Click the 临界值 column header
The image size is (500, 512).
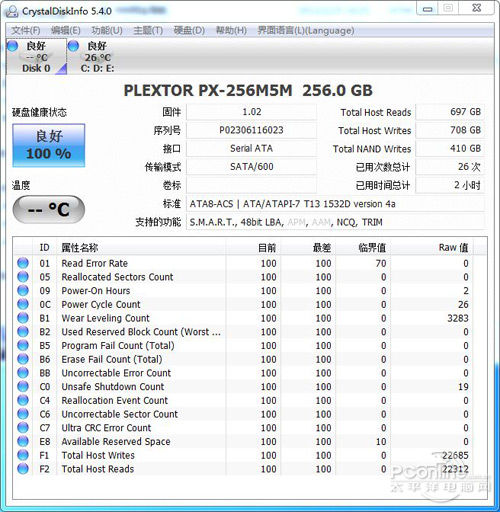(x=363, y=248)
